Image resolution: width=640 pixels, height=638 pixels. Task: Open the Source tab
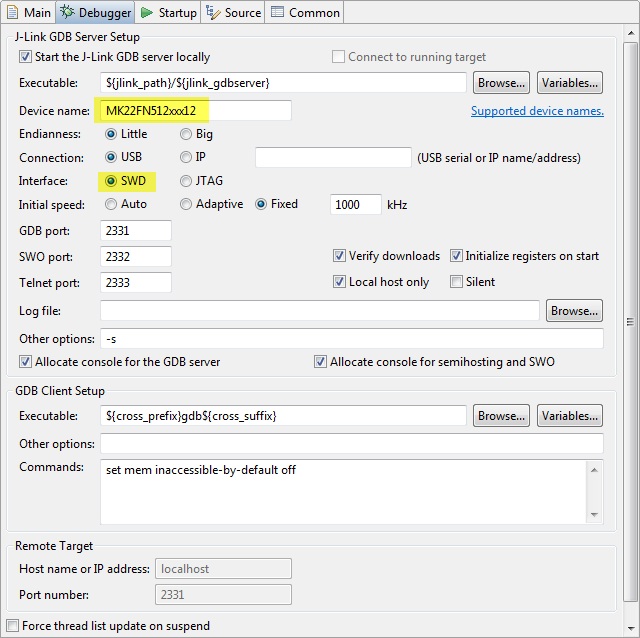(233, 12)
